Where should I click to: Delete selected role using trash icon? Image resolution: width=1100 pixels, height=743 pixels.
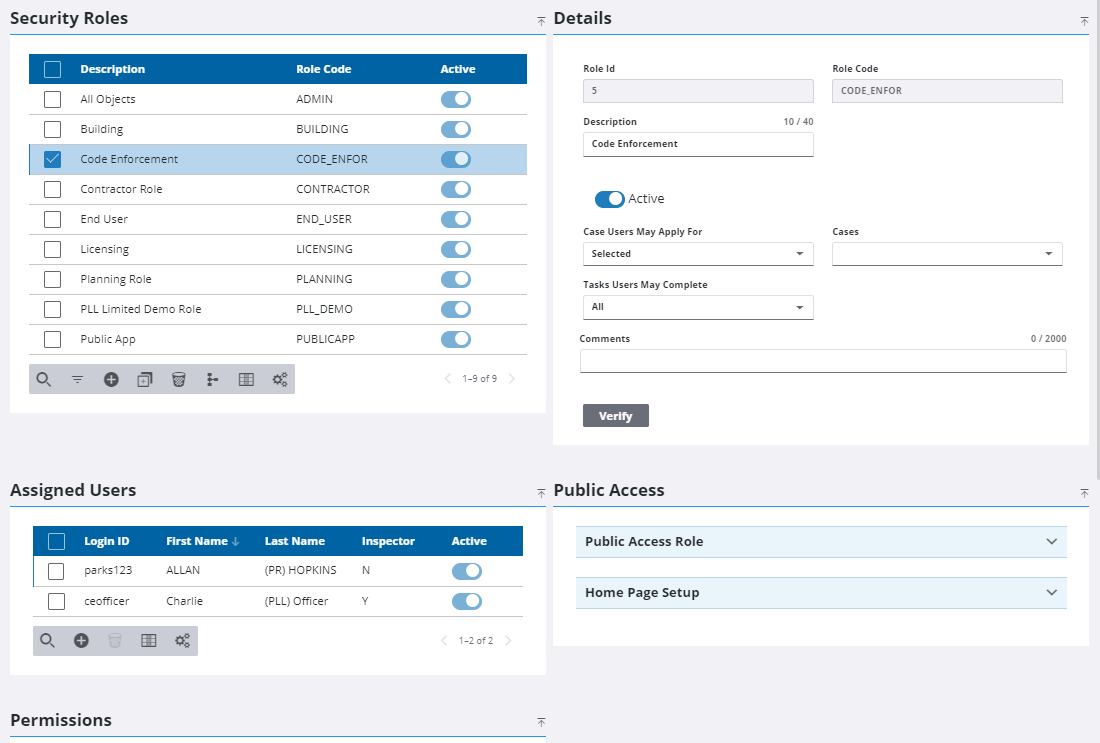(178, 380)
